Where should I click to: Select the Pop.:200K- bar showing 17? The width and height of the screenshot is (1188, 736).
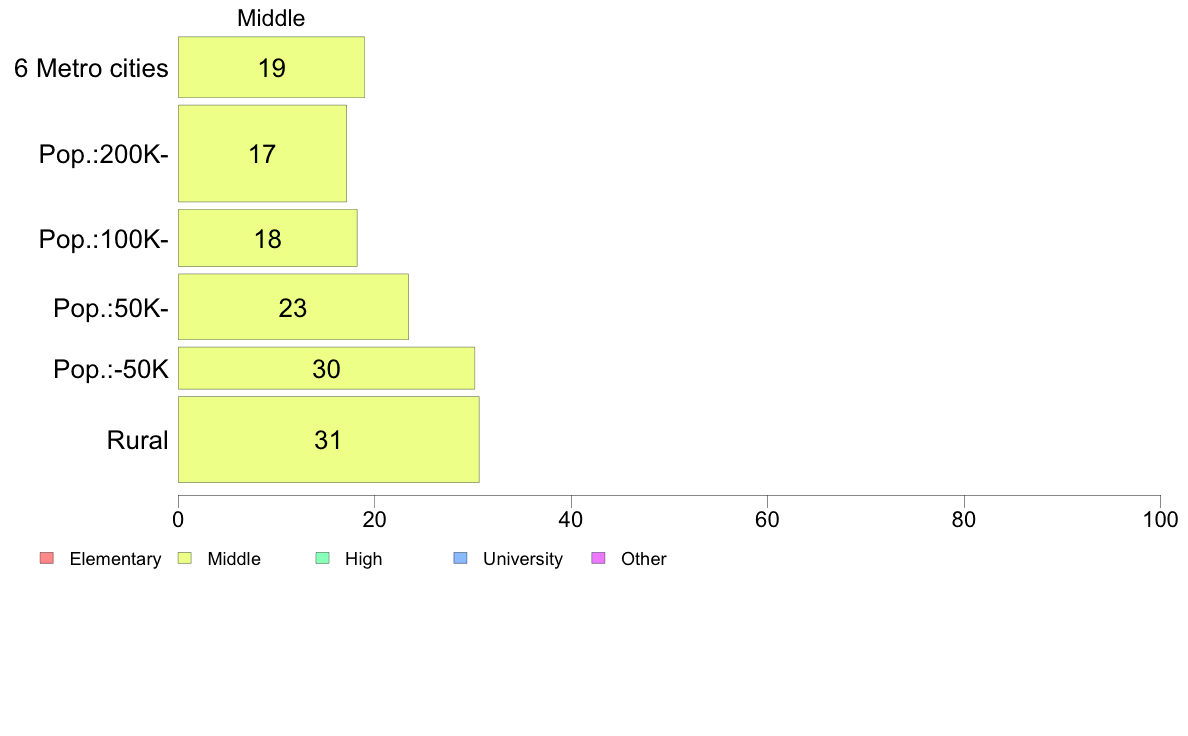262,154
